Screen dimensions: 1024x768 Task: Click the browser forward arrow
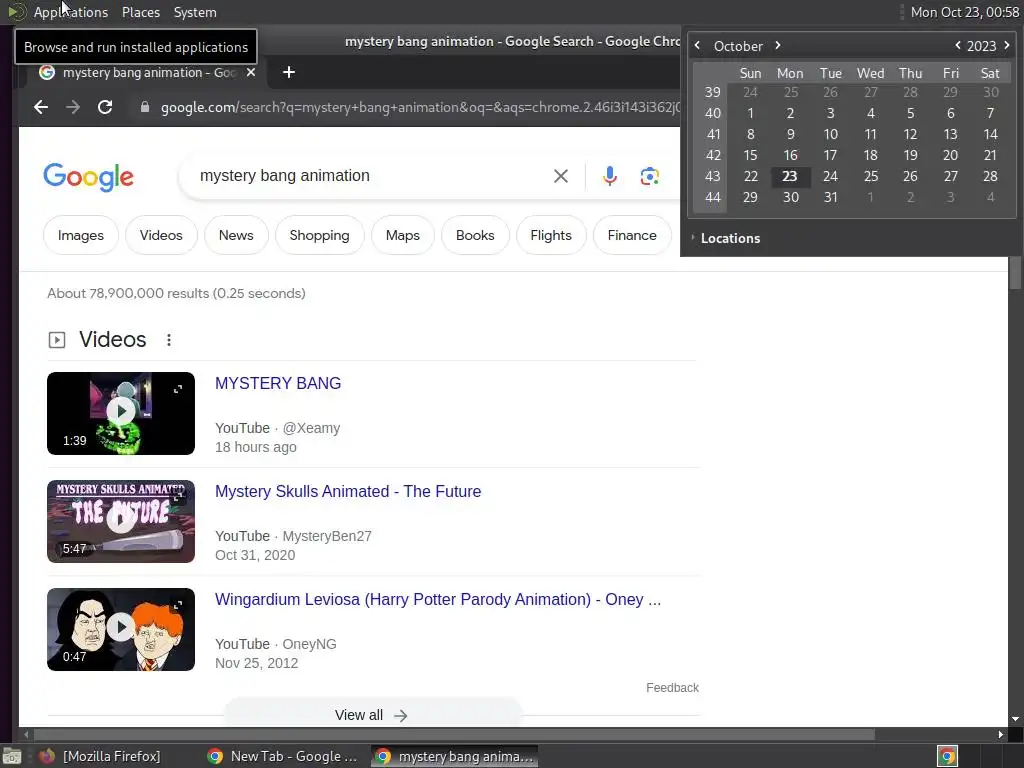coord(72,107)
